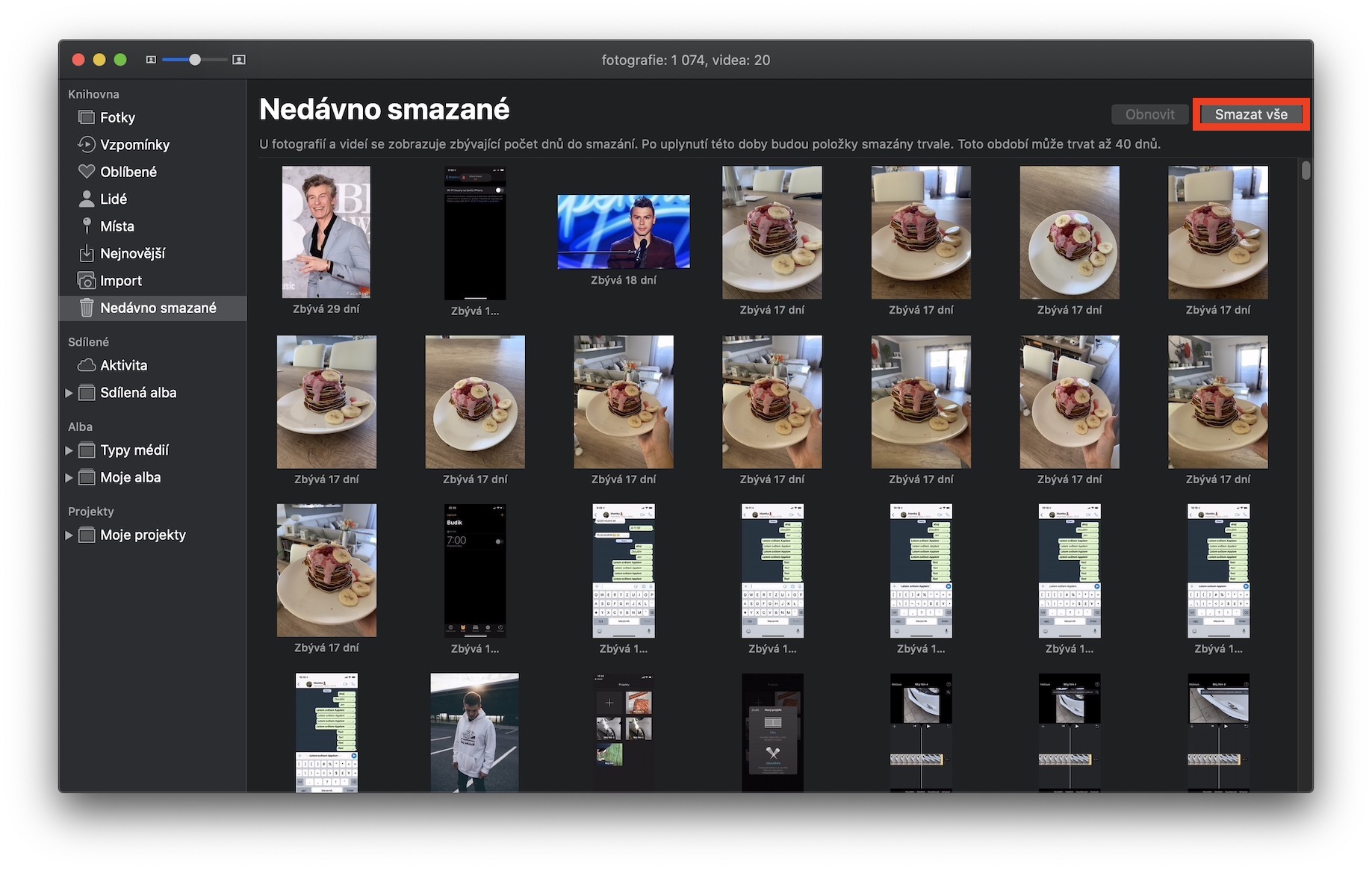Expand the Moje projekty disclosure triangle
The height and width of the screenshot is (870, 1372).
point(69,535)
